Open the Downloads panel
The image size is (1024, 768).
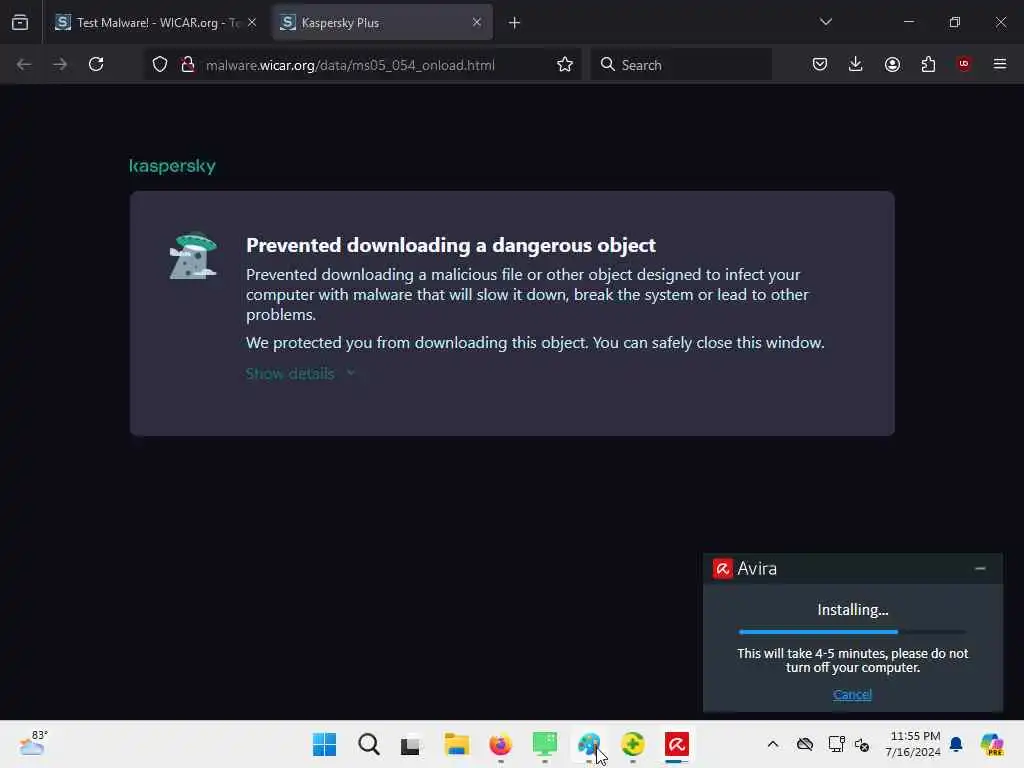[856, 64]
